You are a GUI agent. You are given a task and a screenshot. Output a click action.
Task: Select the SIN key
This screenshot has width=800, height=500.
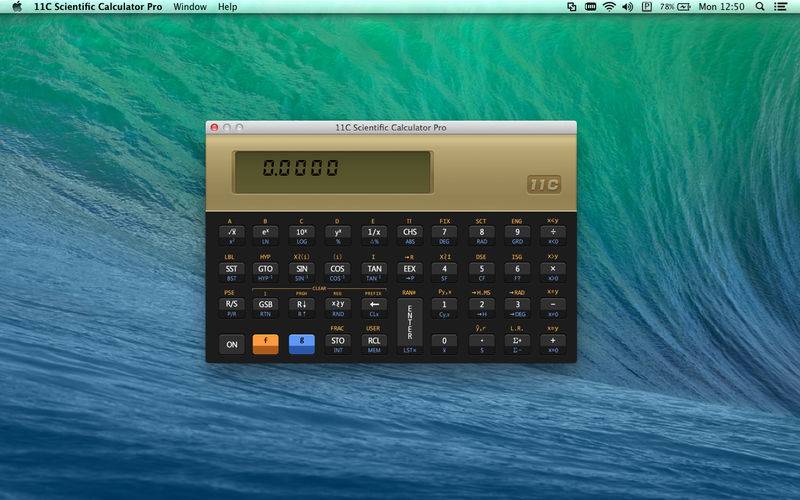click(302, 272)
